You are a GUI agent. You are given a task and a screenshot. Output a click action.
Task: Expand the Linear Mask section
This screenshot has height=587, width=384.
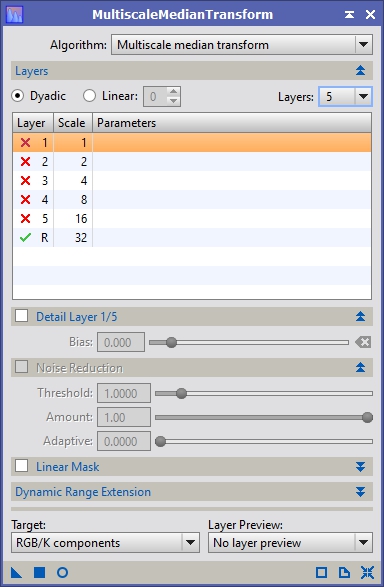pyautogui.click(x=360, y=466)
